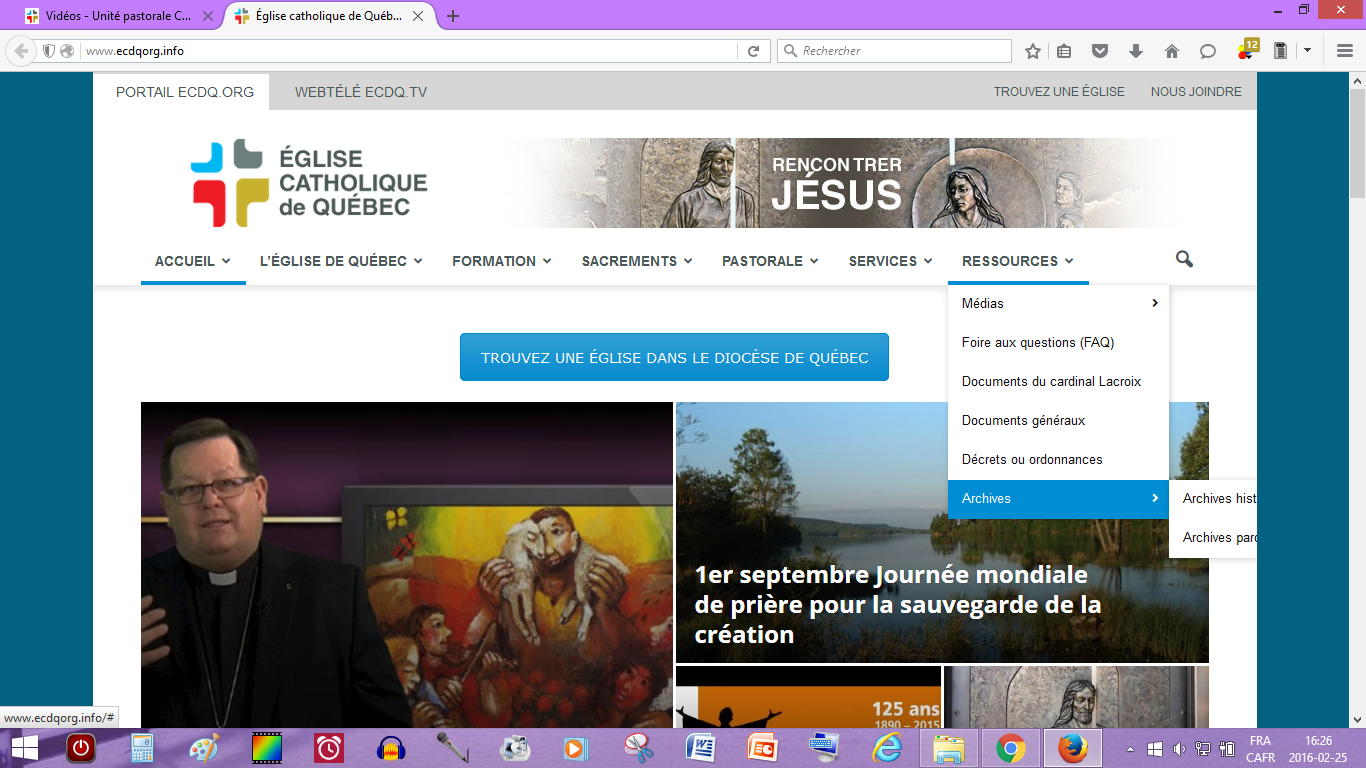Open Documents généraux entry
This screenshot has height=768, width=1366.
click(x=1058, y=420)
